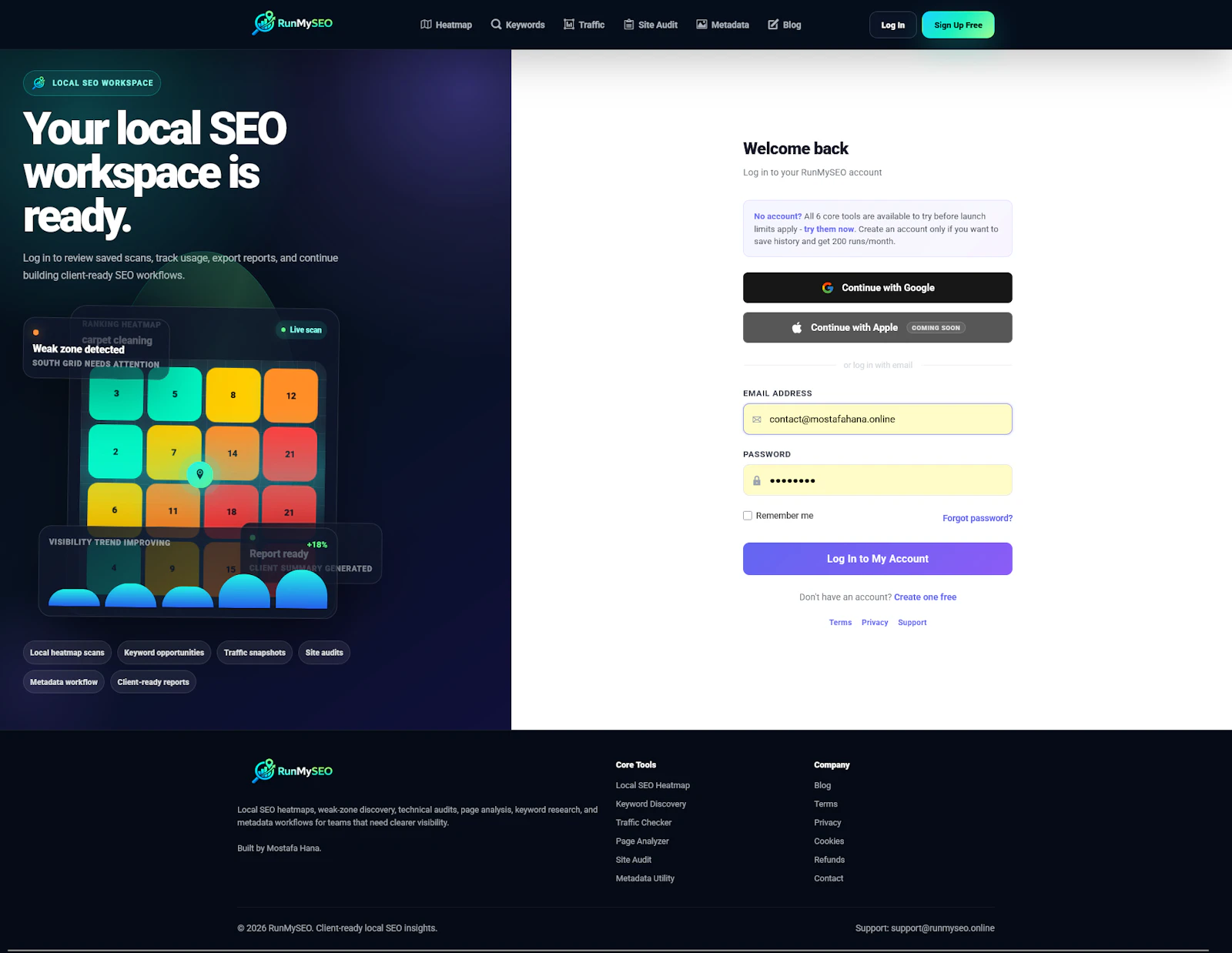Screen dimensions: 1232x953
Task: Click Sign Up Free button
Action: (958, 25)
